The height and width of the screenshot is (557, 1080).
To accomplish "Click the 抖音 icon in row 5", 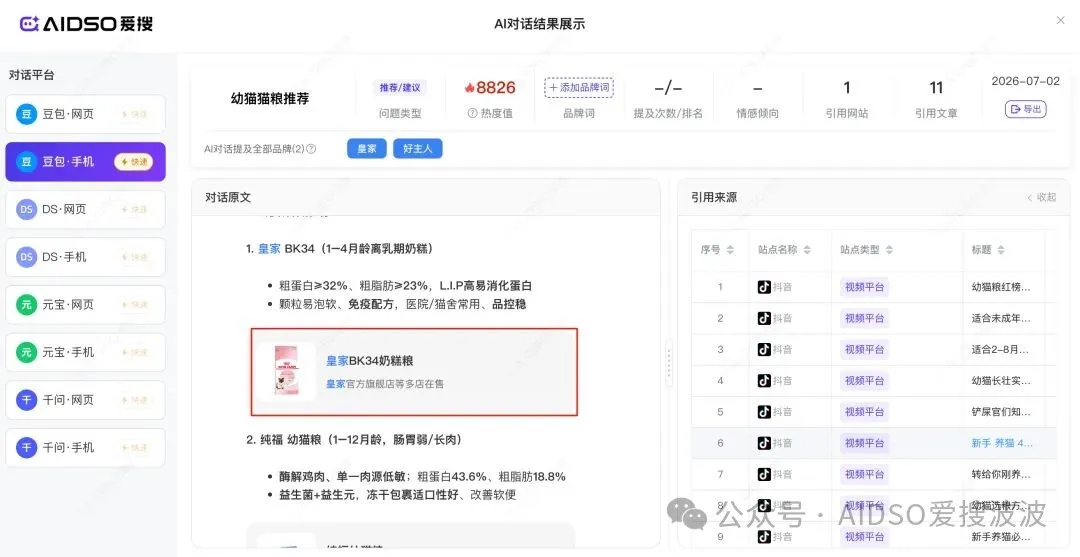I will (764, 412).
